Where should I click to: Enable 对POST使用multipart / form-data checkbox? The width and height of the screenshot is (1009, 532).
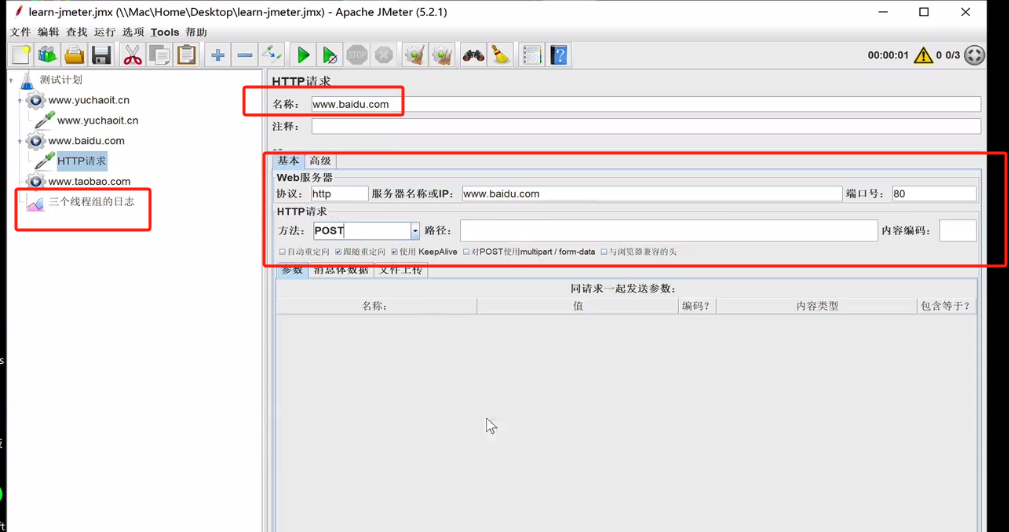pyautogui.click(x=467, y=252)
